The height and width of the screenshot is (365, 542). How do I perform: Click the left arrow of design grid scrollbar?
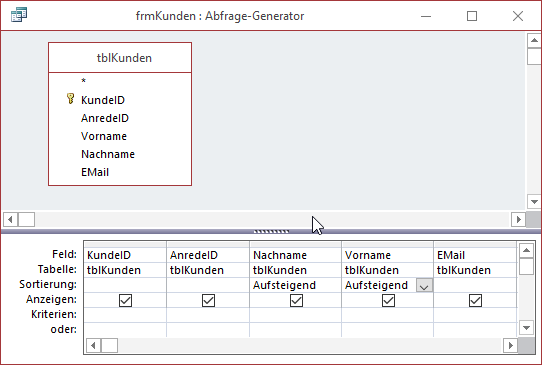[93, 345]
